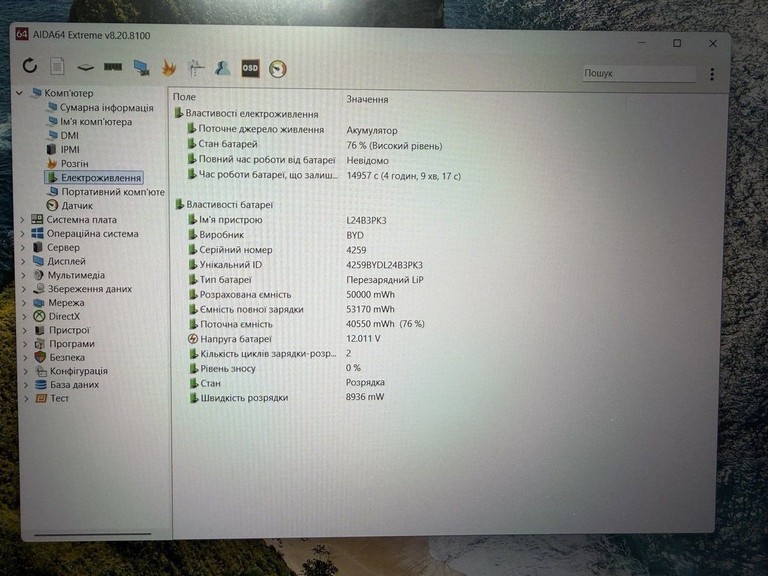The height and width of the screenshot is (576, 768).
Task: Click the 4259BYDL24B3PK3 unique ID value
Action: click(384, 265)
